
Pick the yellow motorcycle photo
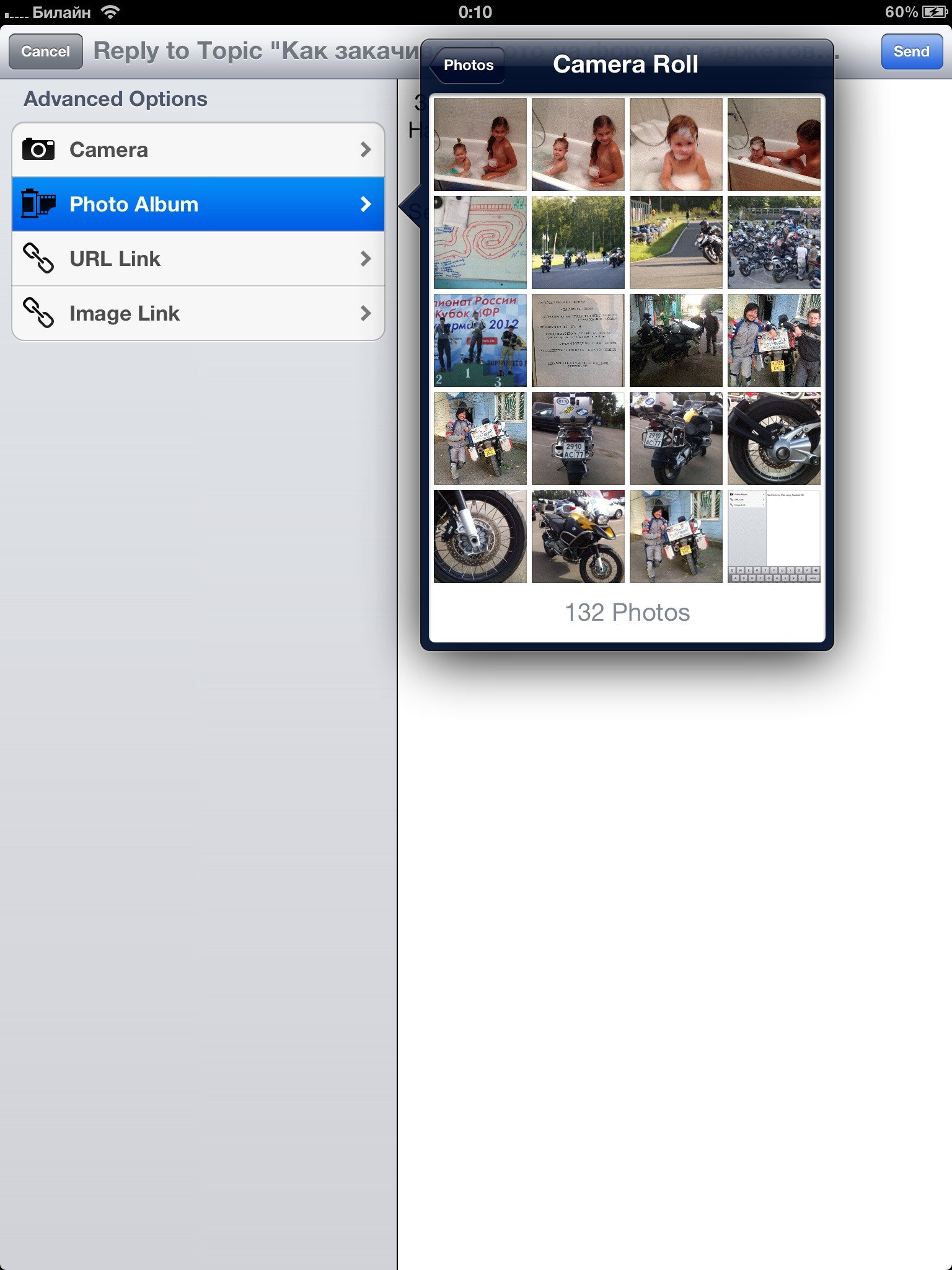(x=578, y=536)
